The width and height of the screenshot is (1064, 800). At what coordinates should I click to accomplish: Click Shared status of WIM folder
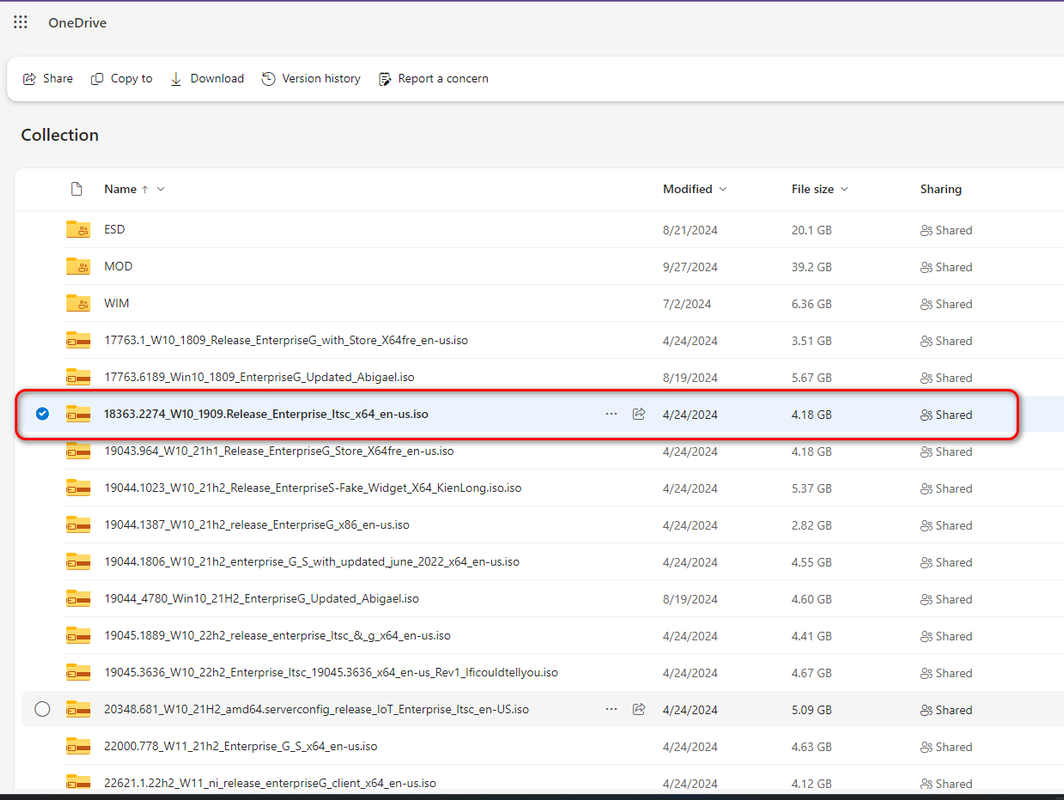pos(946,304)
